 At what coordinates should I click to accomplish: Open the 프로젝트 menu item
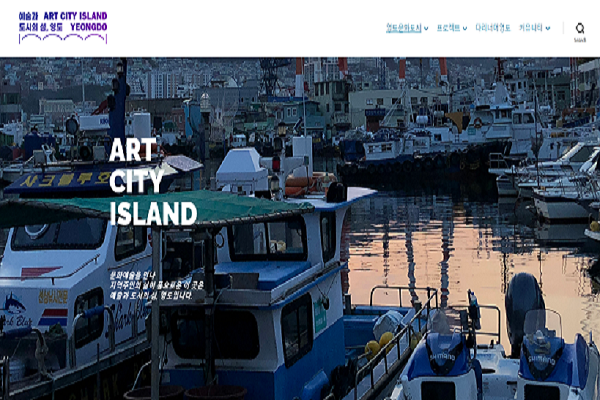click(448, 28)
